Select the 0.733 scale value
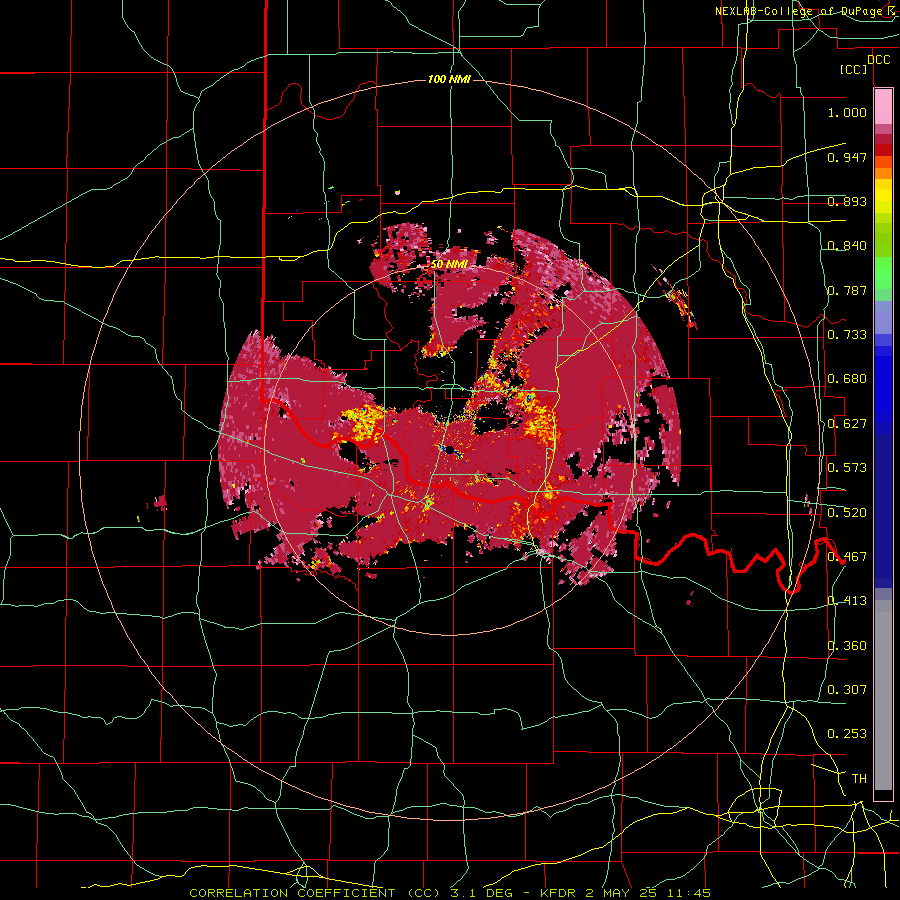900x900 pixels. (x=847, y=335)
